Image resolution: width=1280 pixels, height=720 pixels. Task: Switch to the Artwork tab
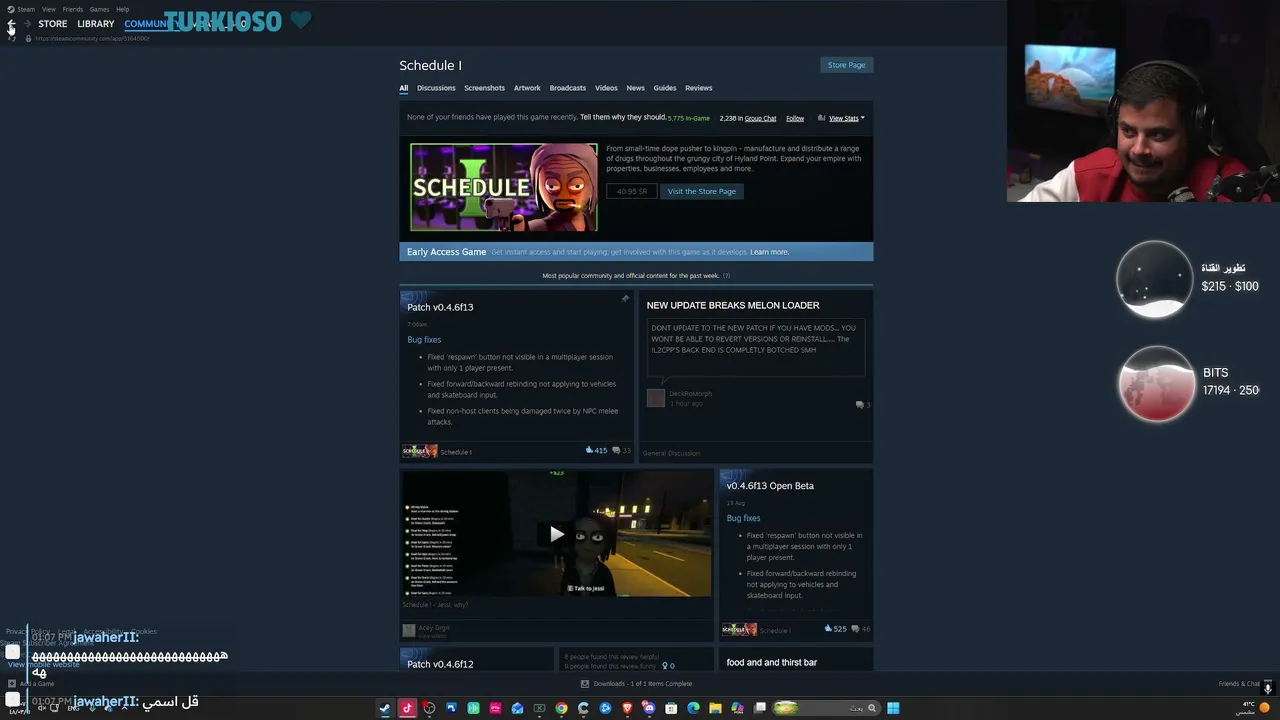coord(527,88)
